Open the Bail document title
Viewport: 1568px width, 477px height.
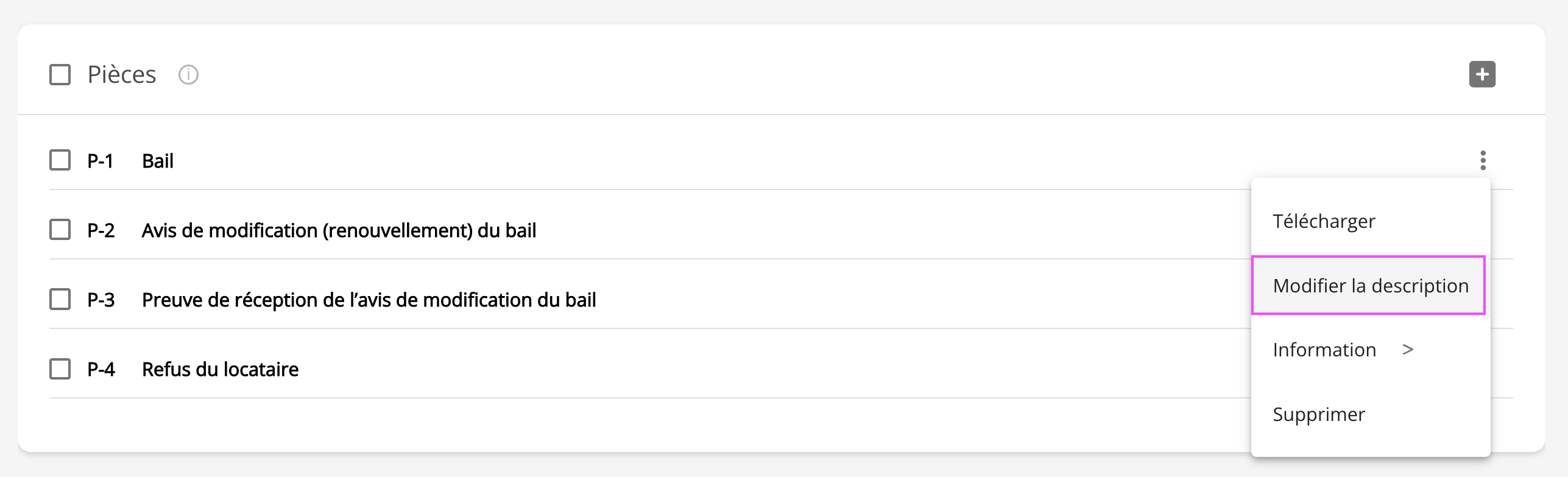click(158, 161)
